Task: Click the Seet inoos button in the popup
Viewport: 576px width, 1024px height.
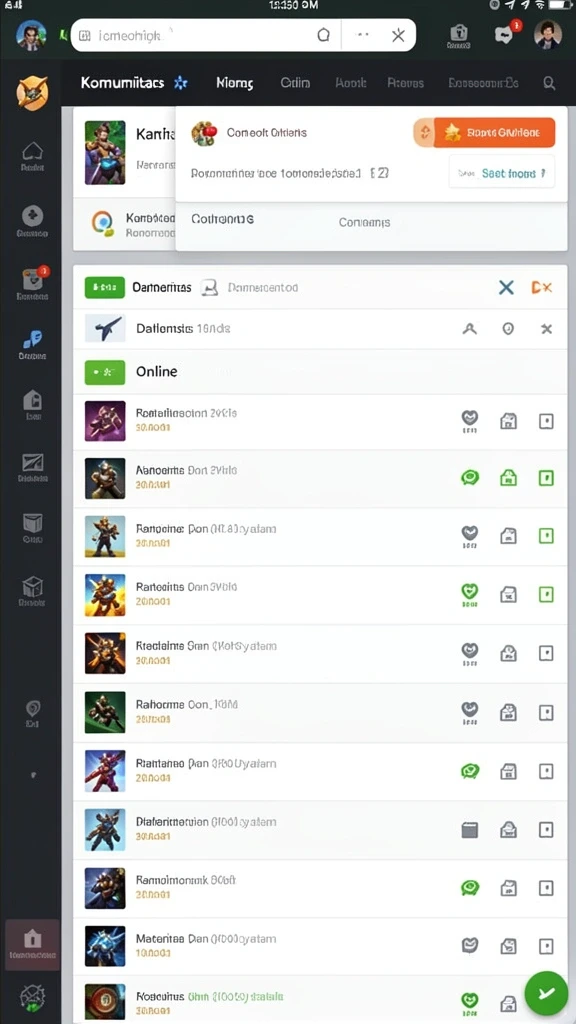Action: coord(502,173)
